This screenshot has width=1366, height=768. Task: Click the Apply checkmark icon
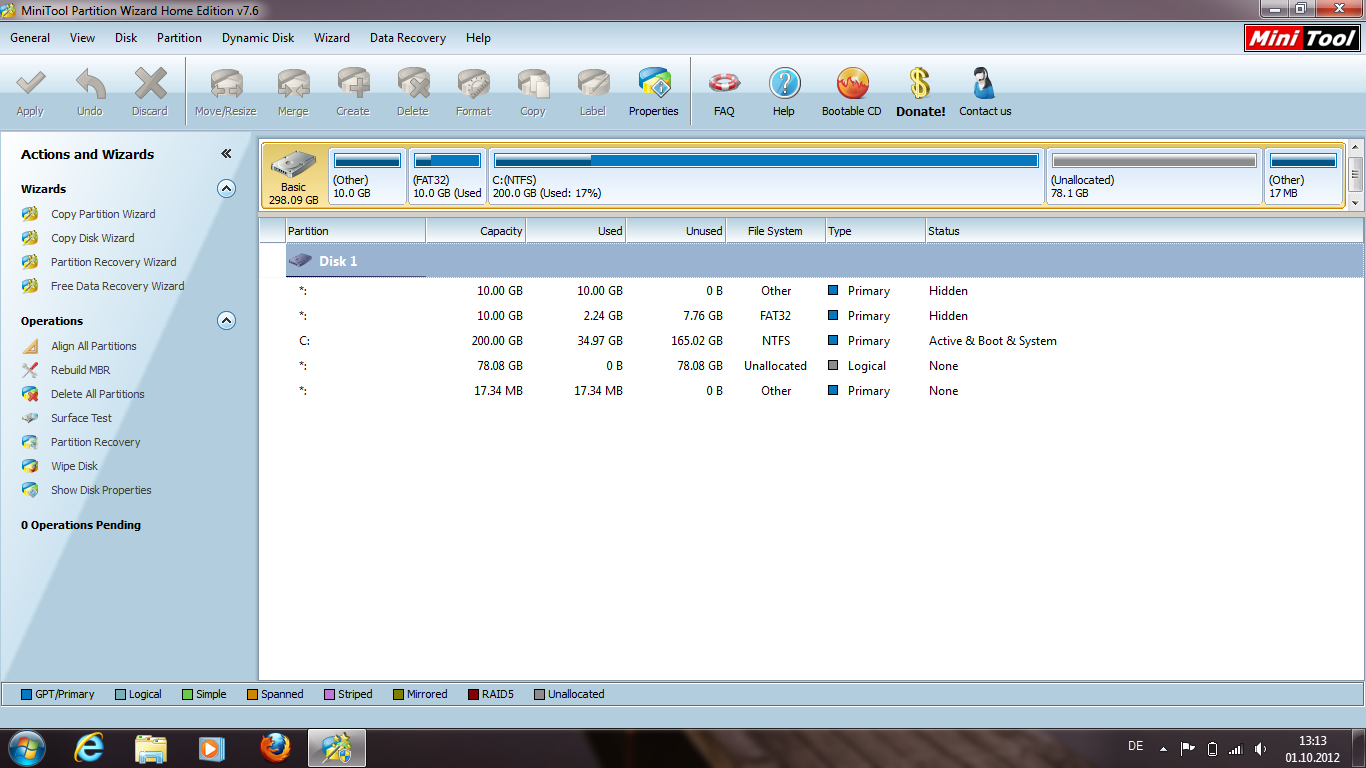point(30,82)
